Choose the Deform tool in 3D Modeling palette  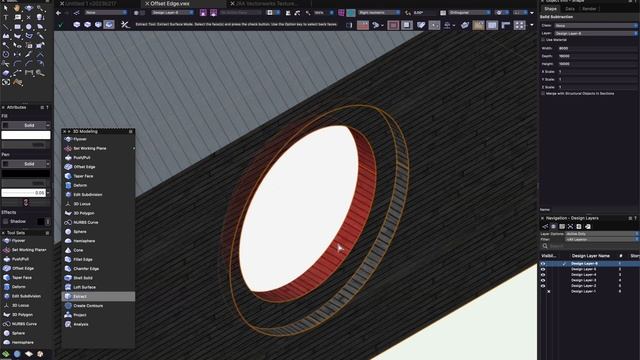98,185
